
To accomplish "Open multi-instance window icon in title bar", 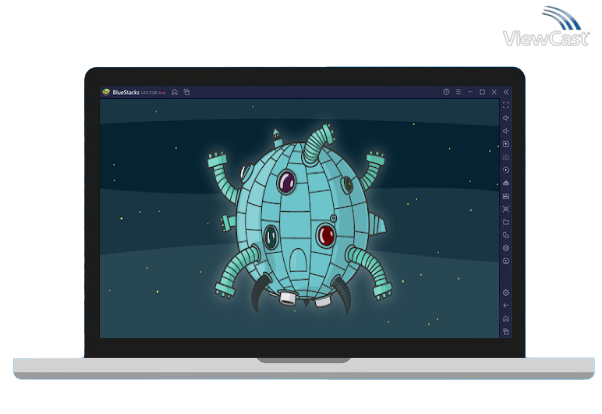I will click(187, 92).
